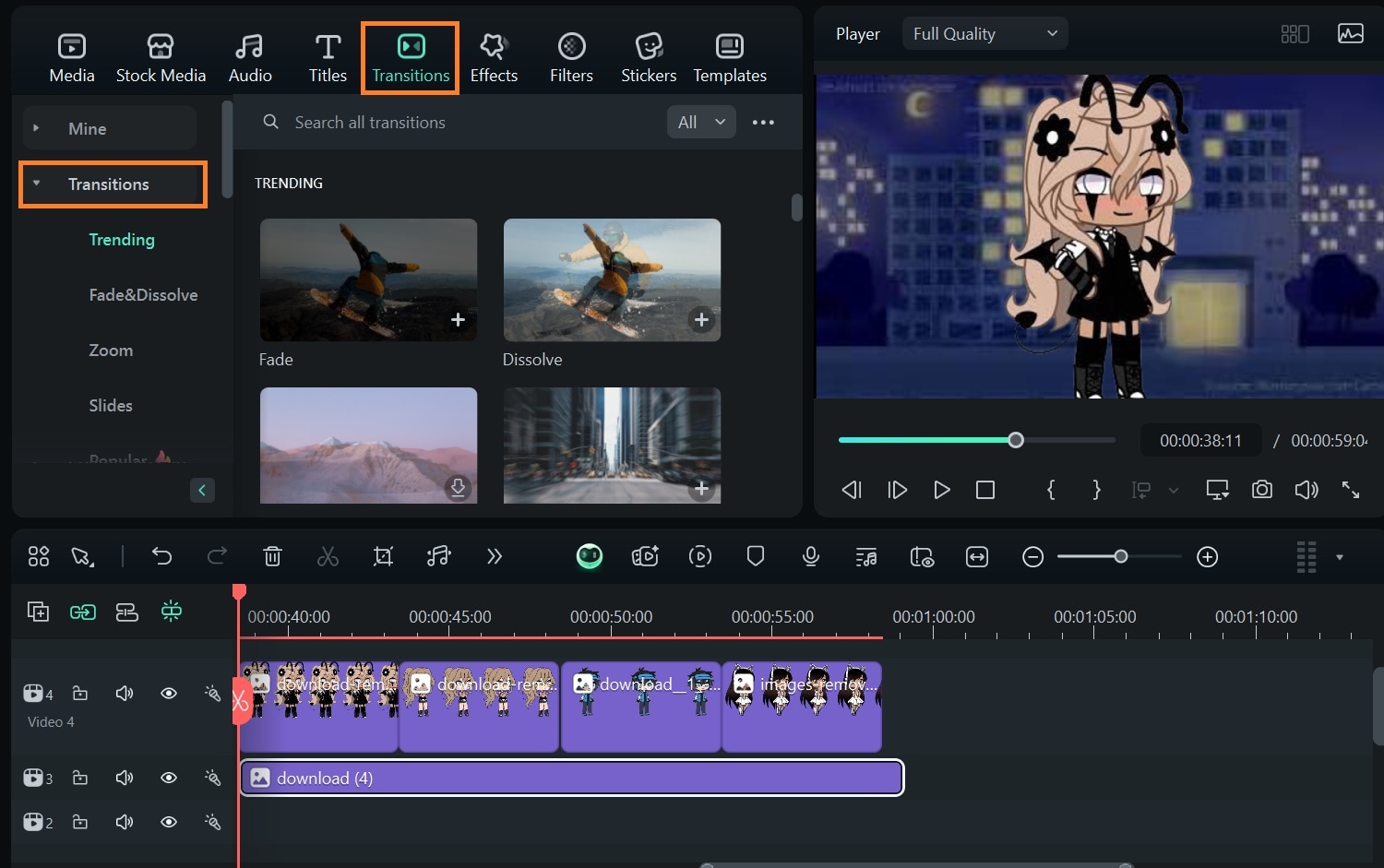This screenshot has height=868, width=1384.
Task: Take a snapshot with the camera icon
Action: click(x=1261, y=490)
